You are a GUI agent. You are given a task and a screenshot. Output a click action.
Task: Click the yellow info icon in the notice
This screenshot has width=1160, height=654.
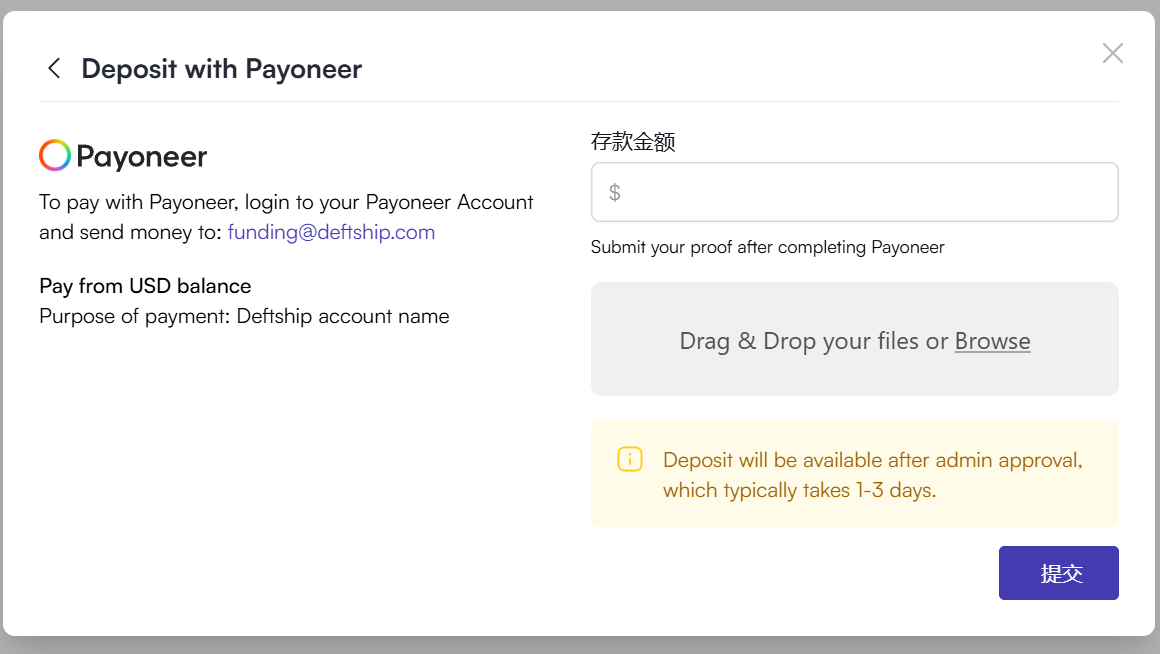[630, 459]
